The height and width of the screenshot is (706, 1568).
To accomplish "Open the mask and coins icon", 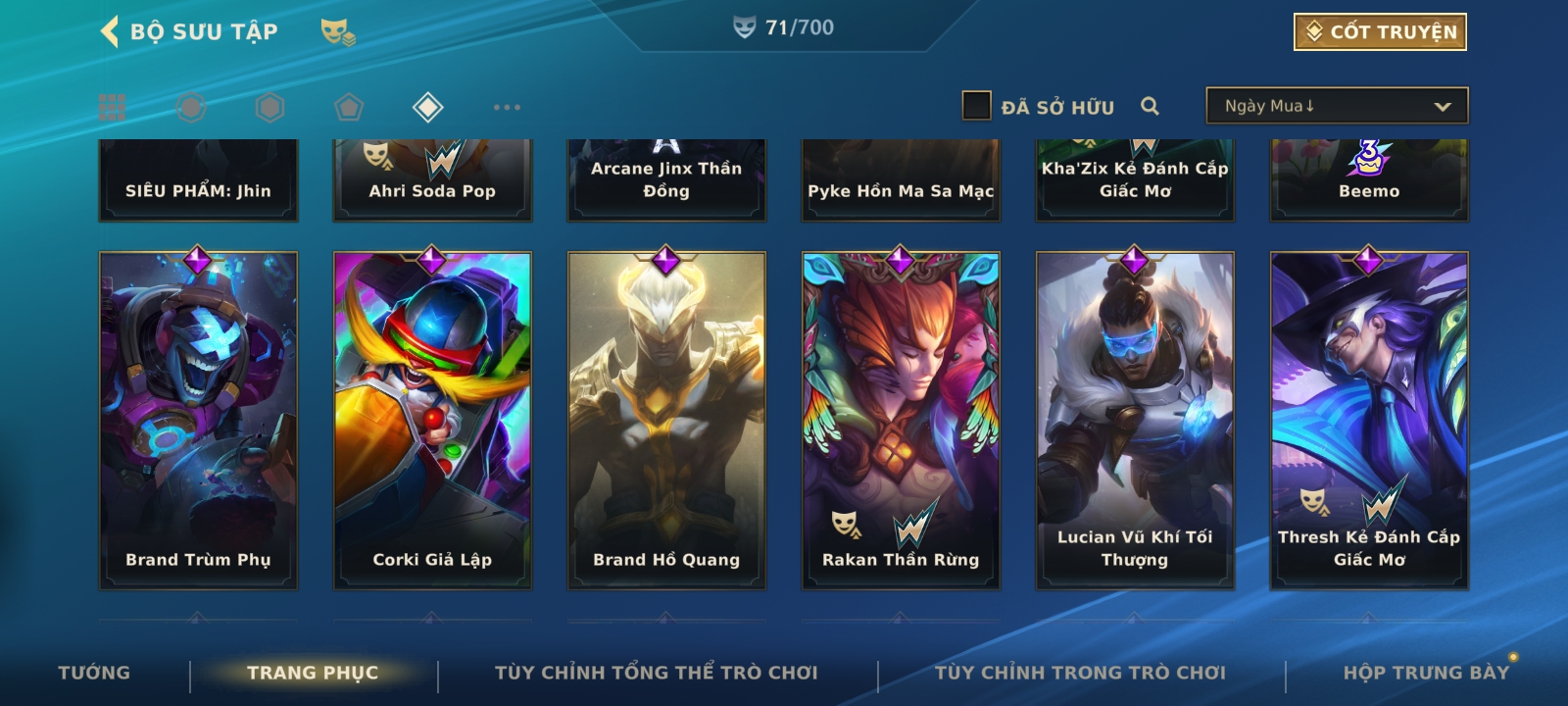I will pos(338,32).
